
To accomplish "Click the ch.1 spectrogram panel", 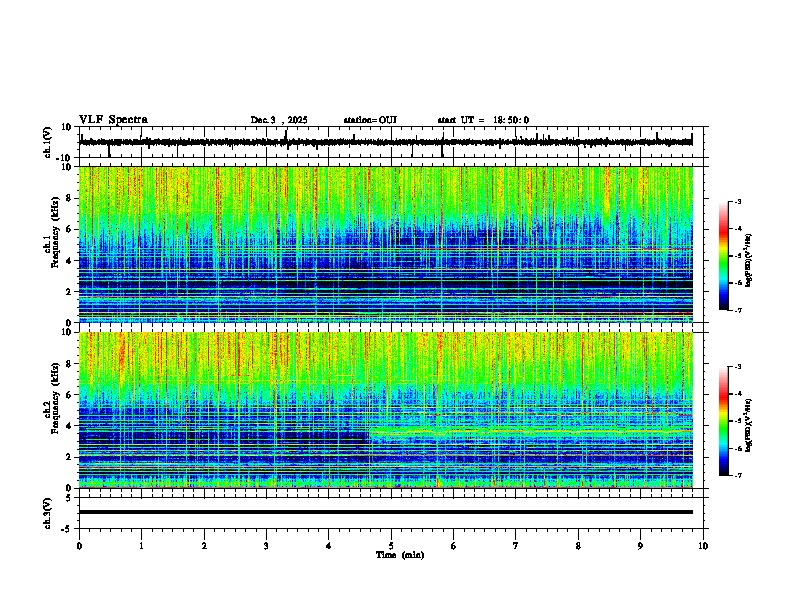I will click(386, 244).
